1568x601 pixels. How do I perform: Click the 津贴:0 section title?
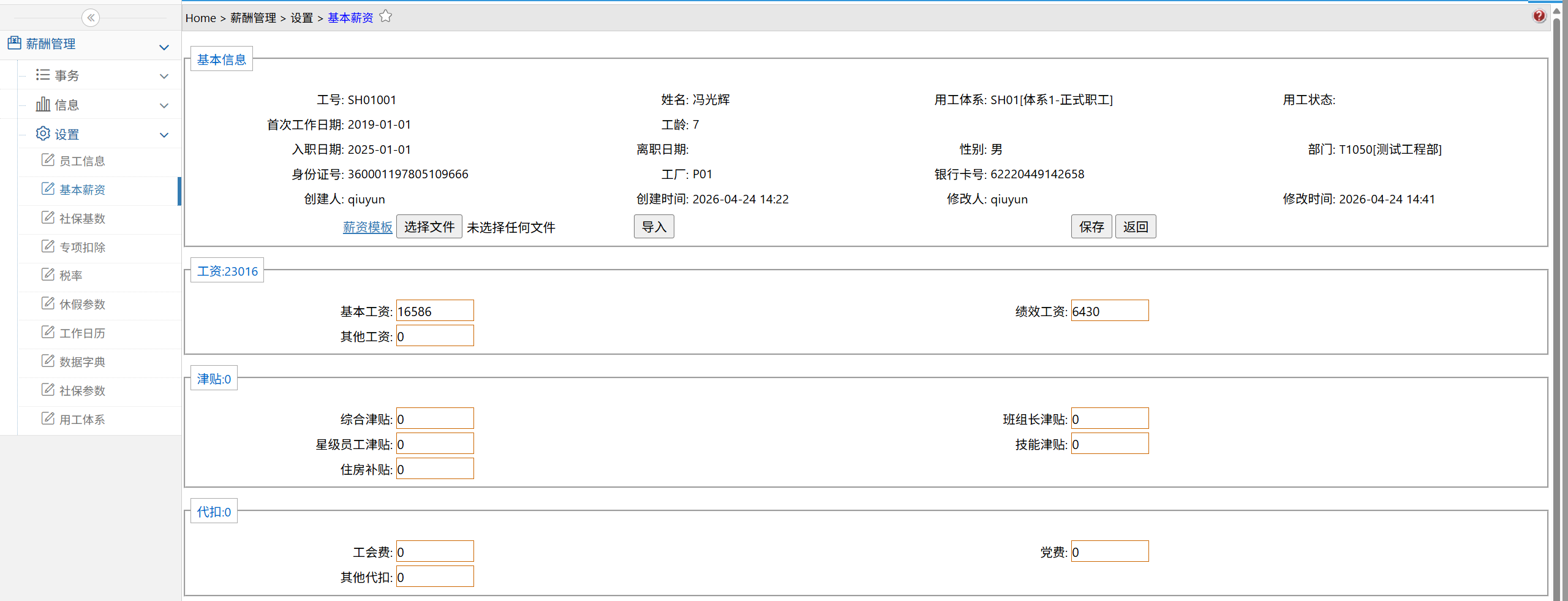coord(214,379)
